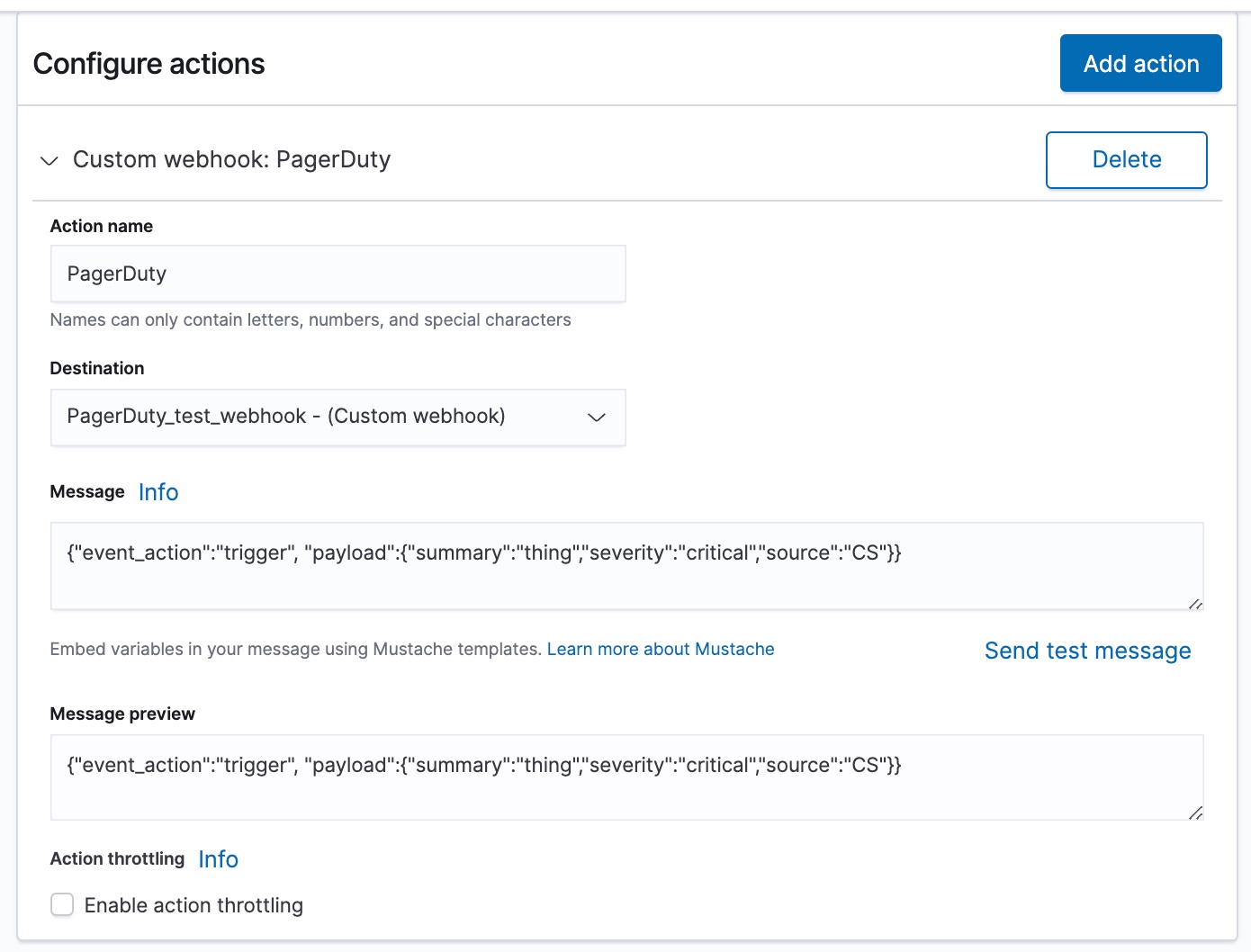This screenshot has height=952, width=1251.
Task: Focus the Action name input field
Action: tap(337, 274)
